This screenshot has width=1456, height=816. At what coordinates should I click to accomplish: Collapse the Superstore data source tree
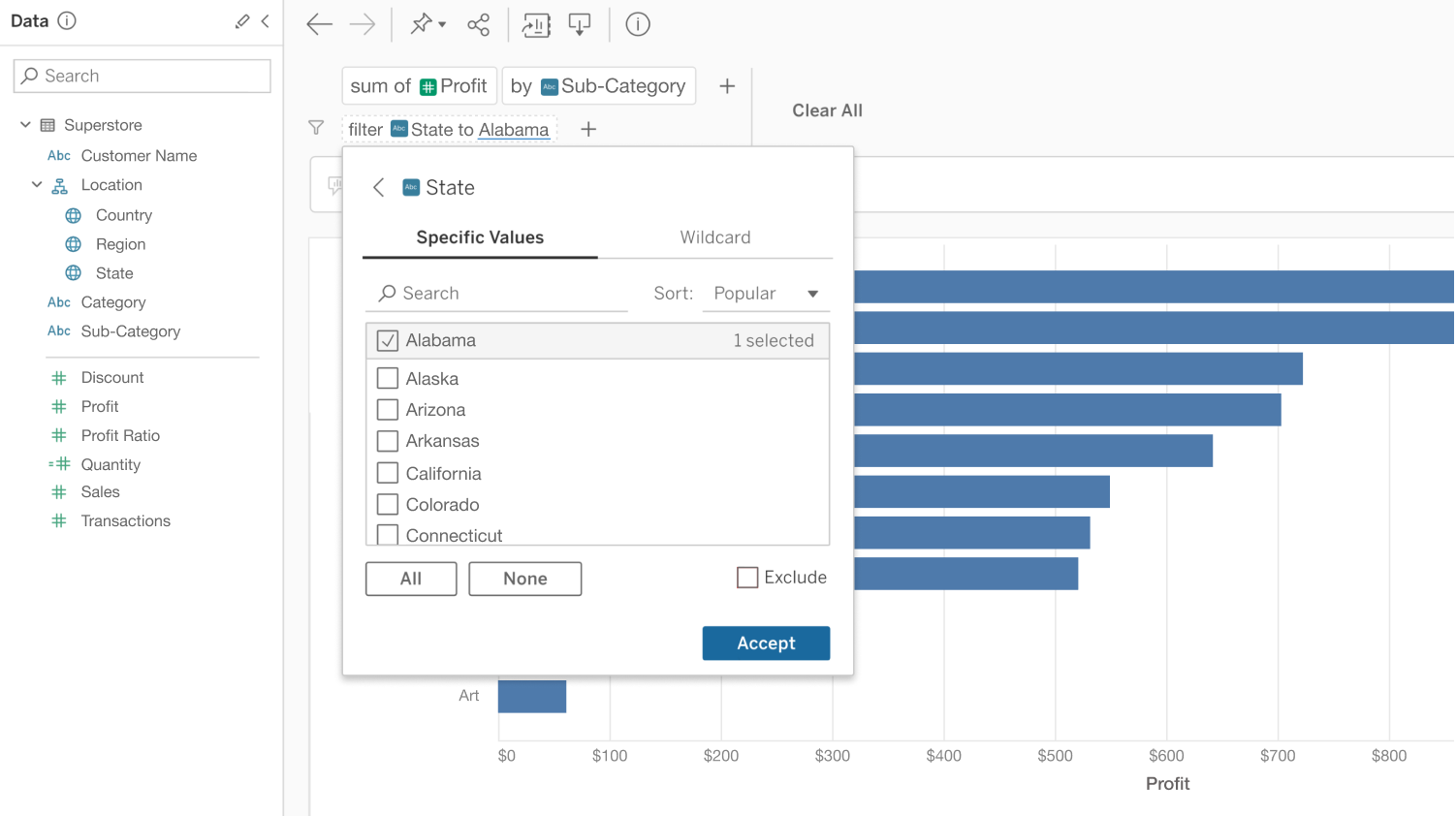coord(25,125)
